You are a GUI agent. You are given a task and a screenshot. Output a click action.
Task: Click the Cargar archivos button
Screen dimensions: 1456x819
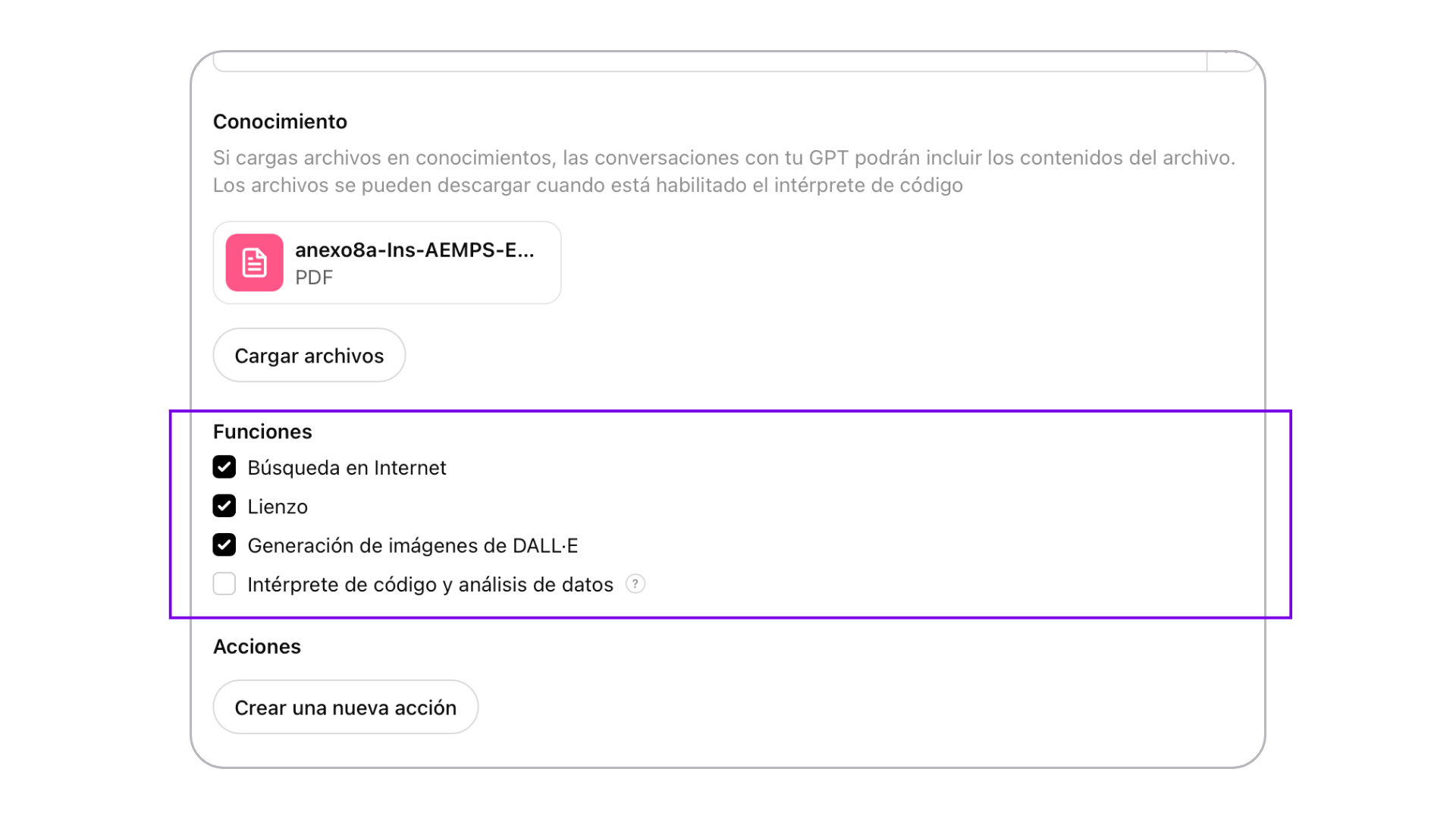click(x=309, y=355)
